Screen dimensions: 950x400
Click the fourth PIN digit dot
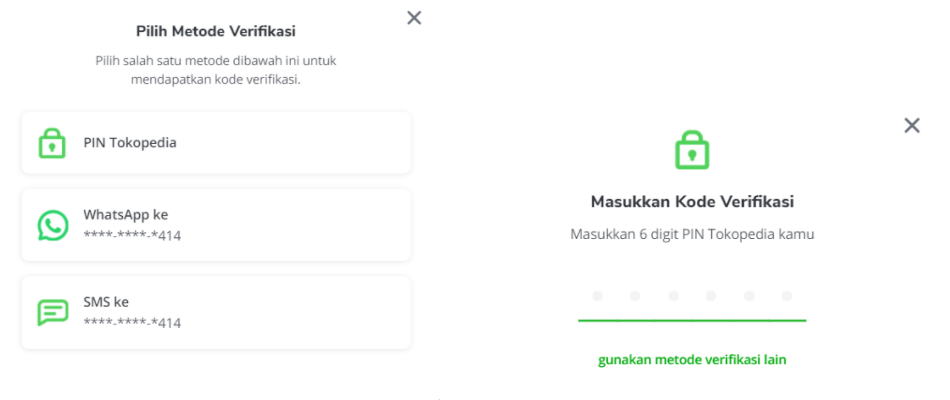click(711, 296)
